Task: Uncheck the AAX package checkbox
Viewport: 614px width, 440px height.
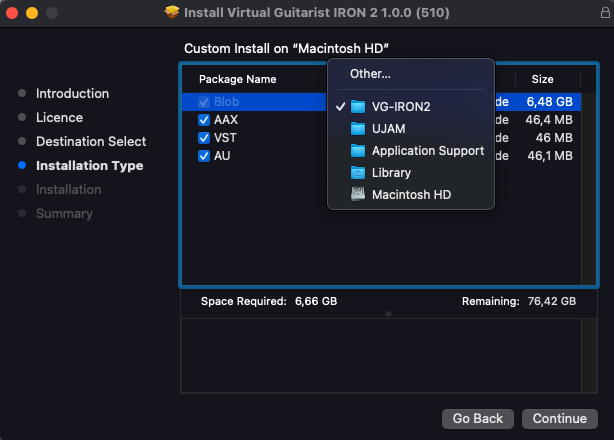Action: [x=204, y=120]
